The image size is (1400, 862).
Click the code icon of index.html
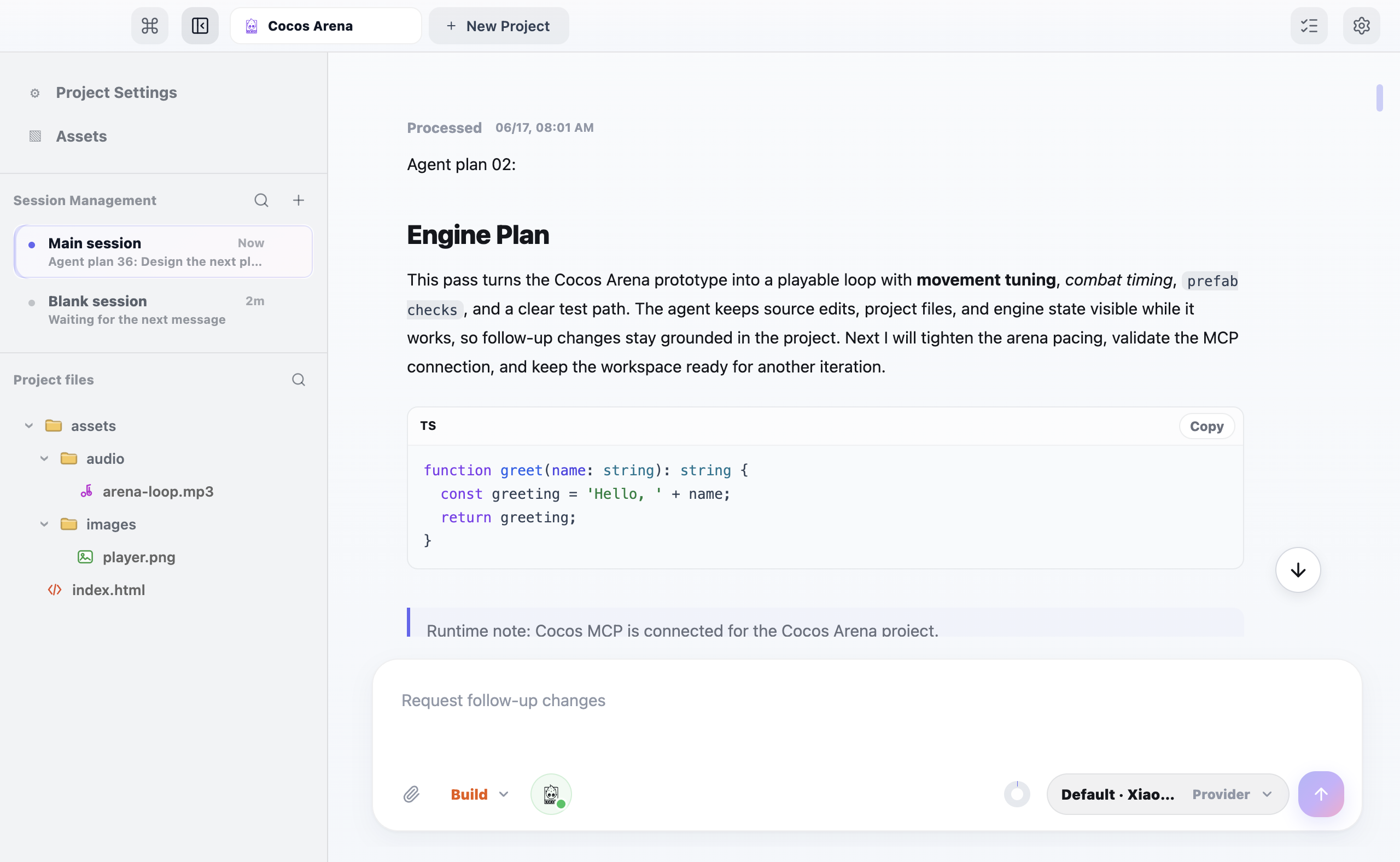pyautogui.click(x=55, y=590)
